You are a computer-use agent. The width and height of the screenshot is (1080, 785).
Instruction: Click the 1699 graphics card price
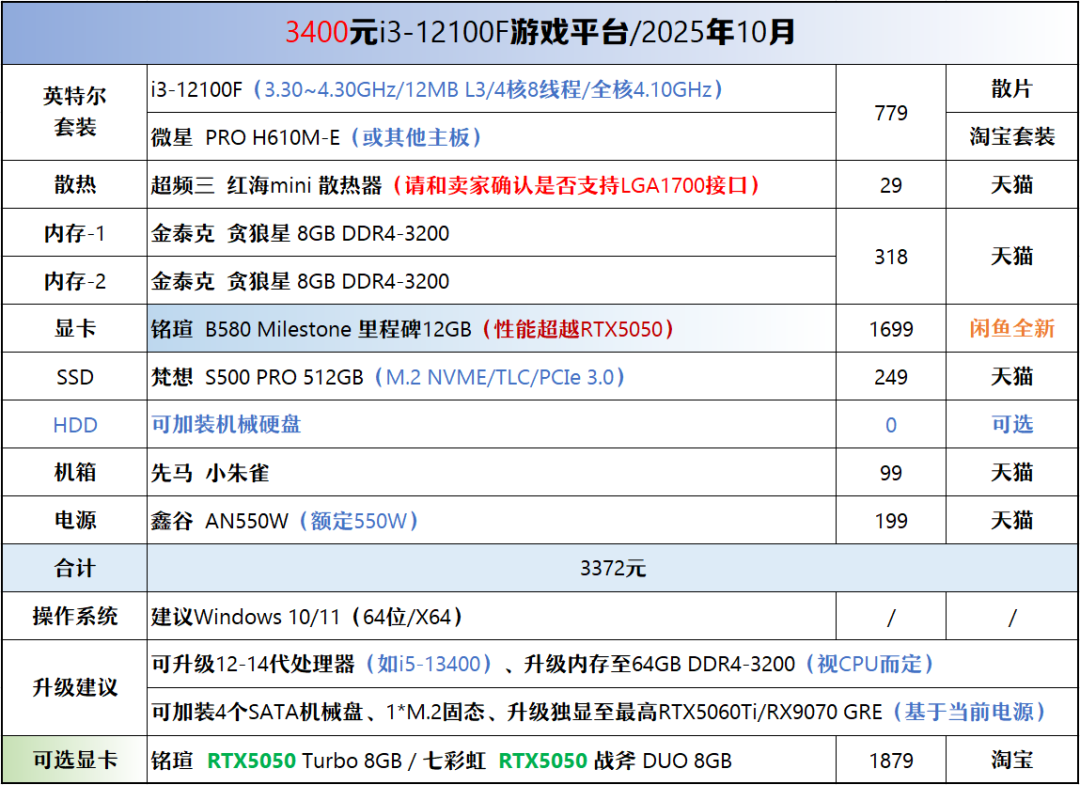pos(890,329)
